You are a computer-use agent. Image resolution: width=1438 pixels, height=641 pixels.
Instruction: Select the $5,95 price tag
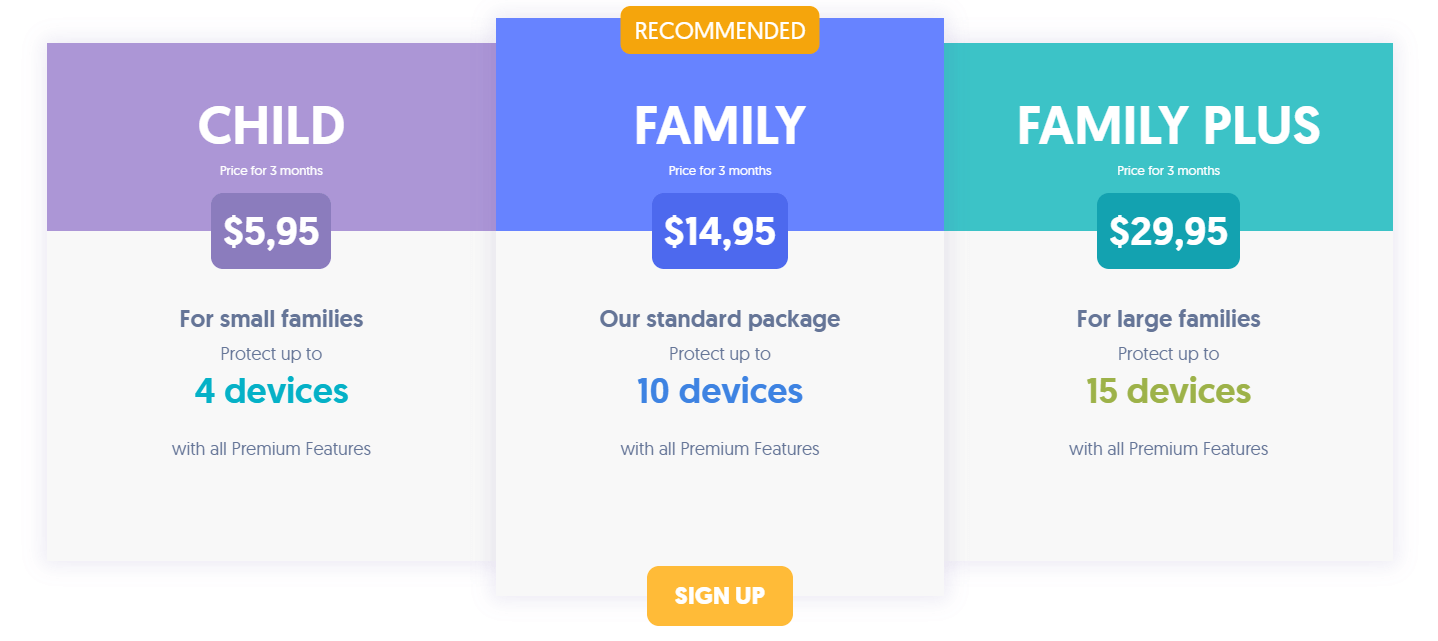point(271,231)
